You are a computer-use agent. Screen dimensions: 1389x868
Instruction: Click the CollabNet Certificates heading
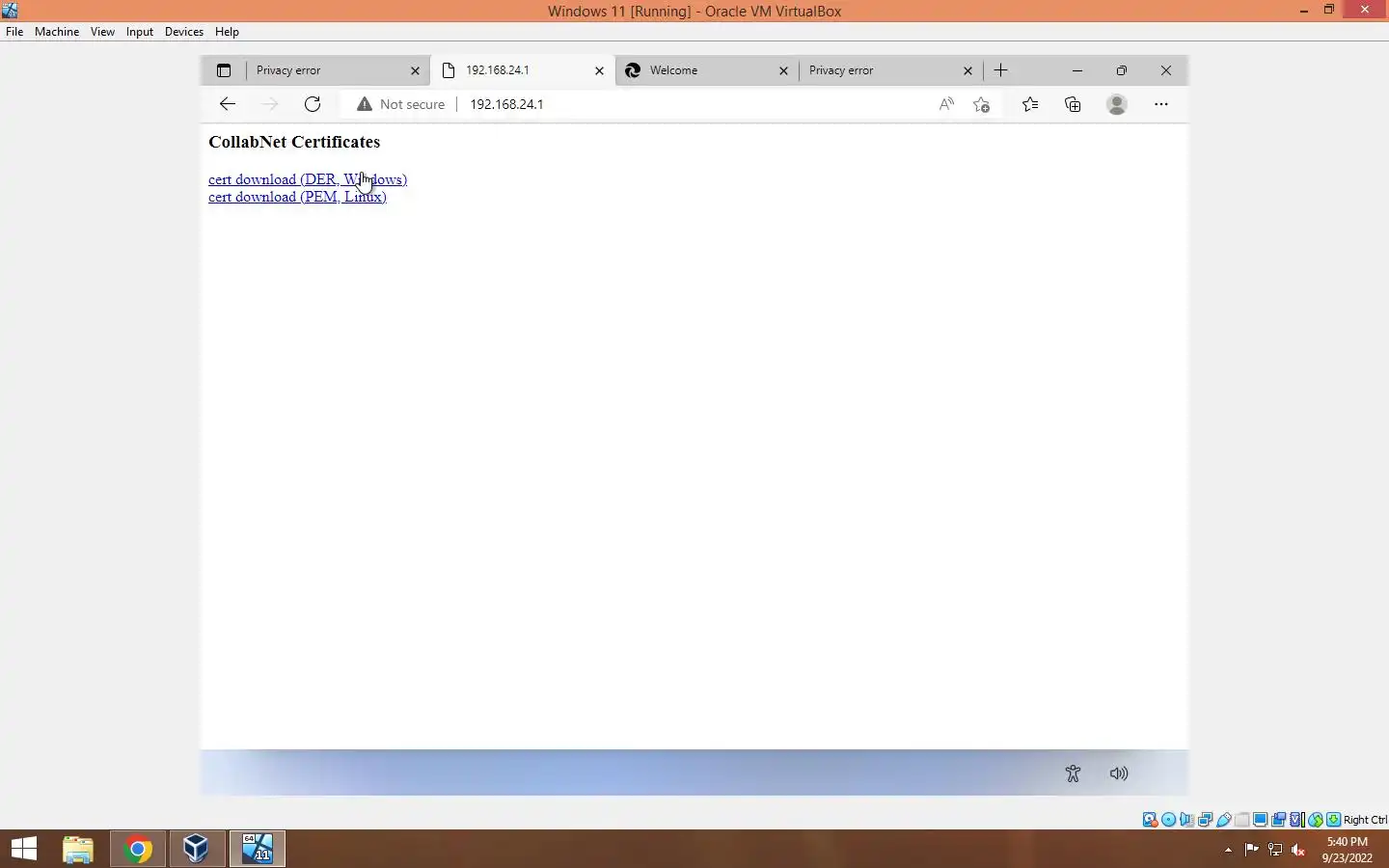coord(294,142)
